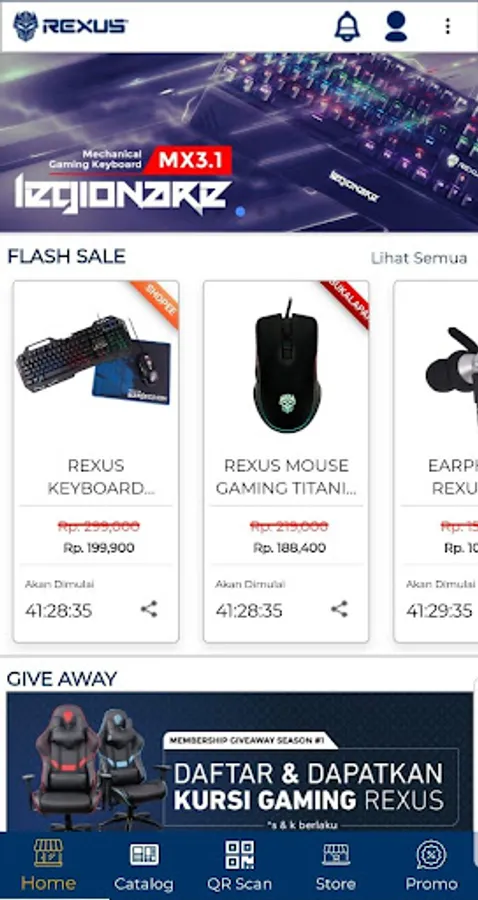The height and width of the screenshot is (900, 478).
Task: Open the Rexus gaming mouse product image
Action: point(286,366)
